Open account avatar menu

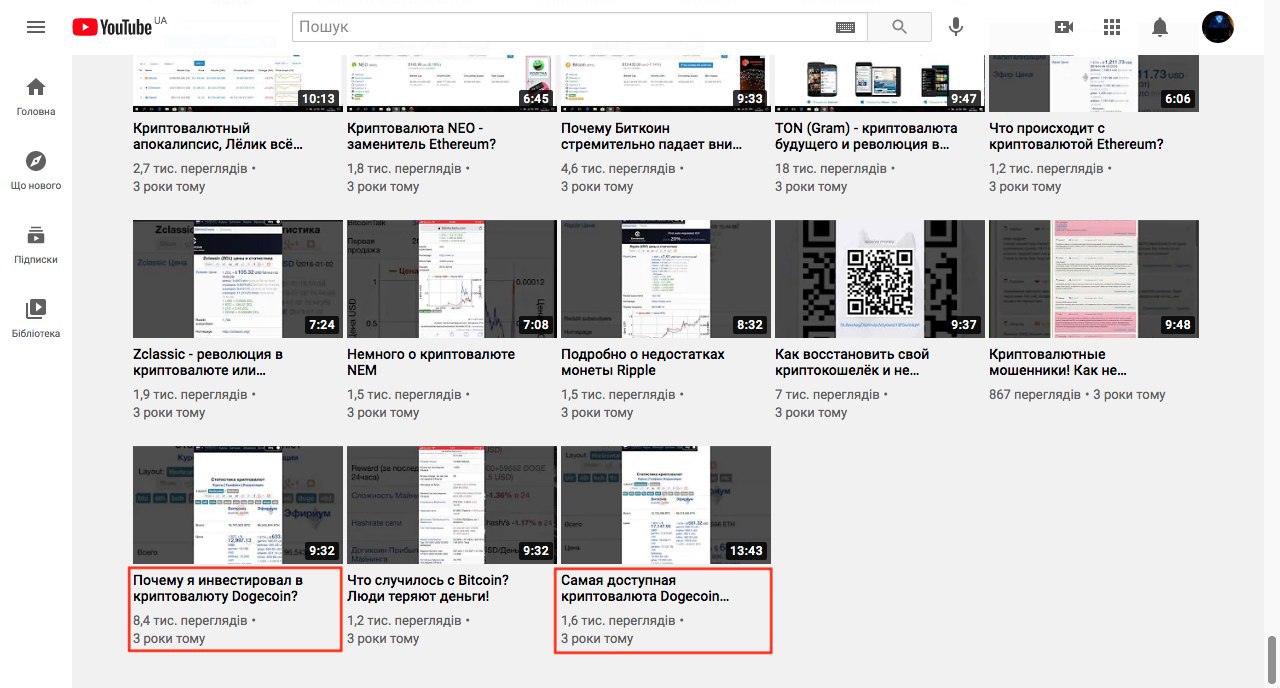coord(1218,27)
